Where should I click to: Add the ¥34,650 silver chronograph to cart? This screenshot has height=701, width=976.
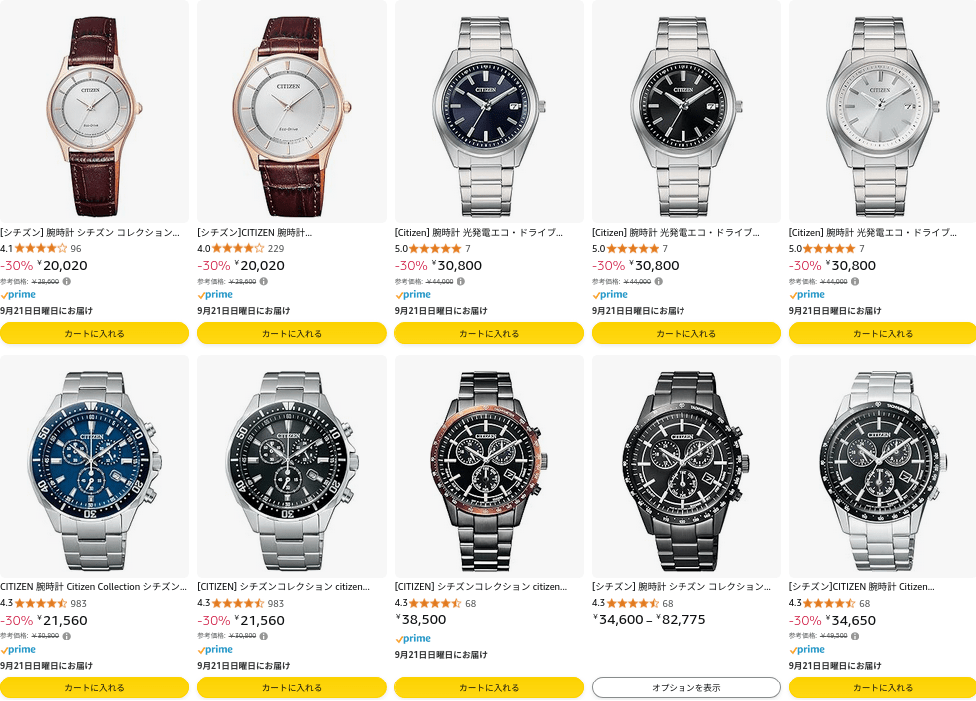pos(882,687)
